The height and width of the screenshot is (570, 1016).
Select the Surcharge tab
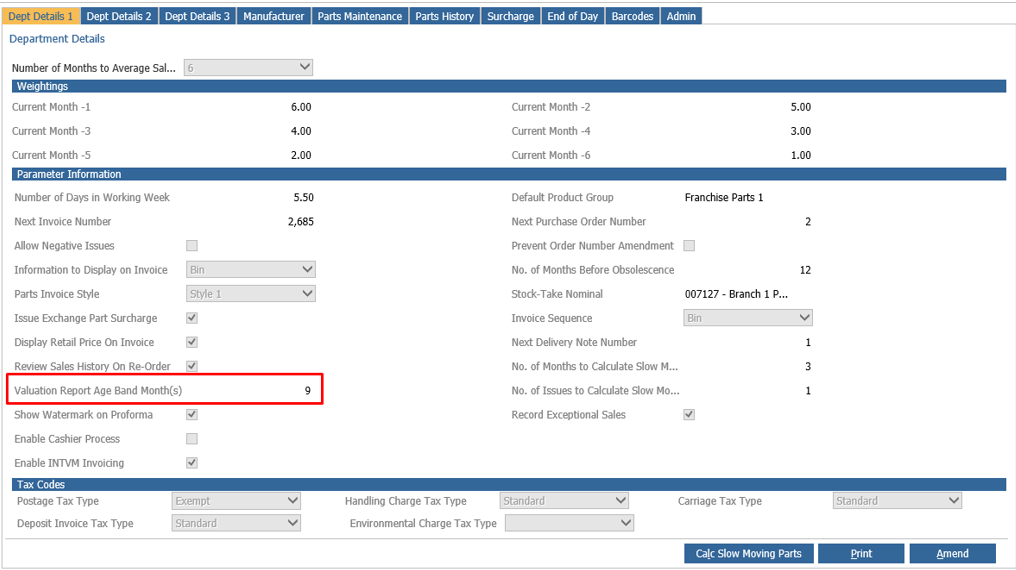point(511,16)
